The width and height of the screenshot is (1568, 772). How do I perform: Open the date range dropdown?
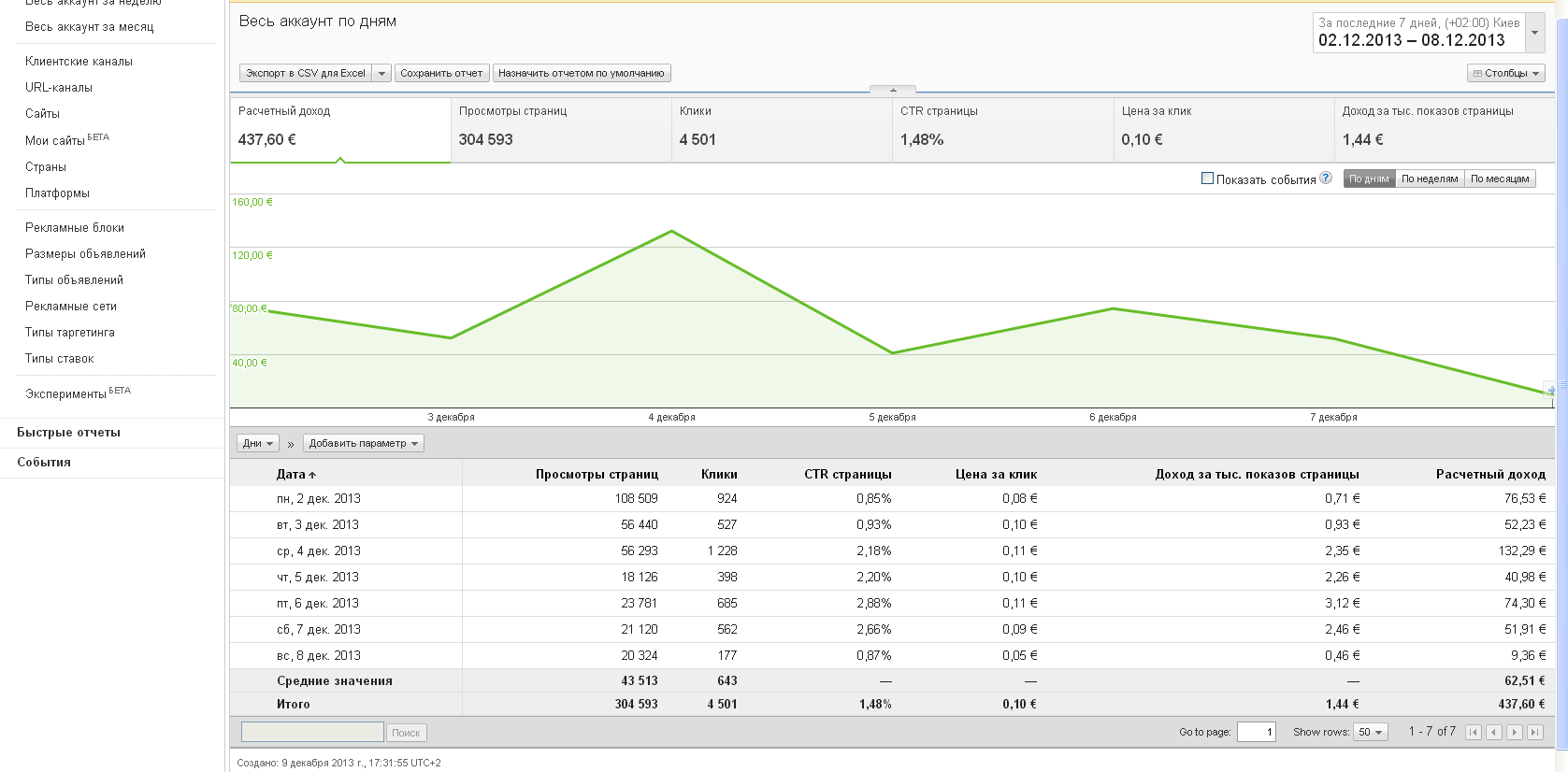(x=1534, y=33)
